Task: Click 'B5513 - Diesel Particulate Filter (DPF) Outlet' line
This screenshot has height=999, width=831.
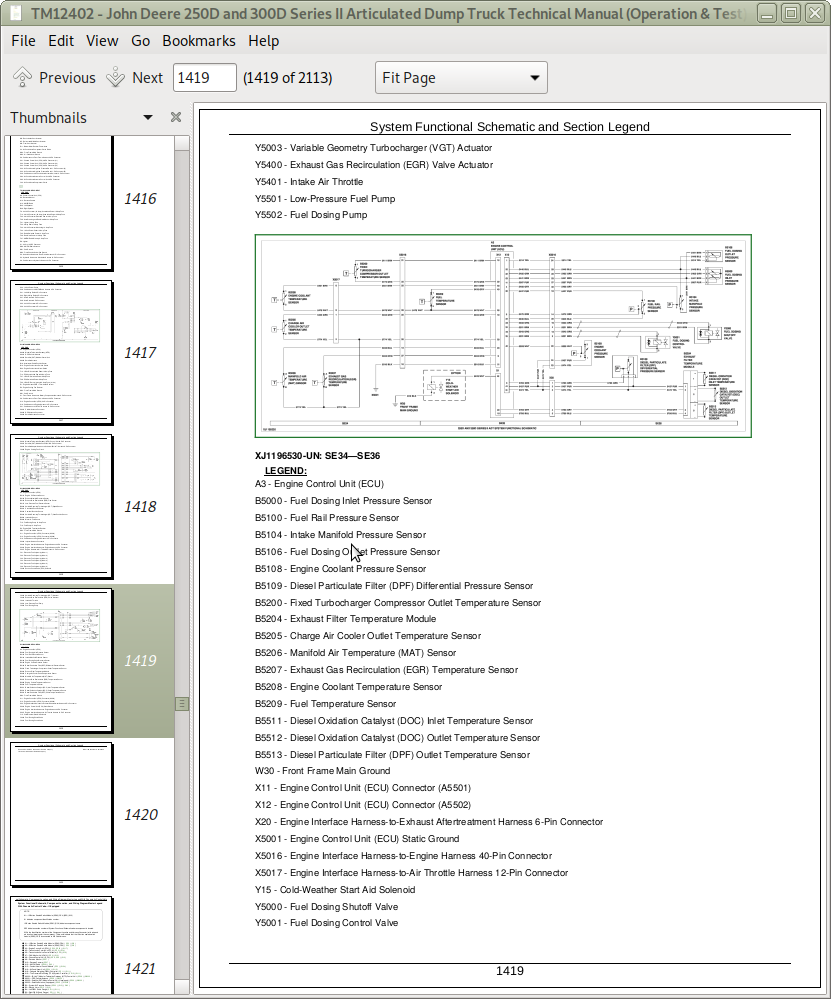Action: [393, 754]
